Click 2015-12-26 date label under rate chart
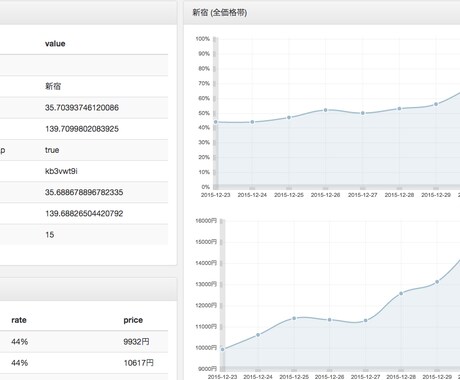Screen dimensions: 460x380 click(326, 195)
